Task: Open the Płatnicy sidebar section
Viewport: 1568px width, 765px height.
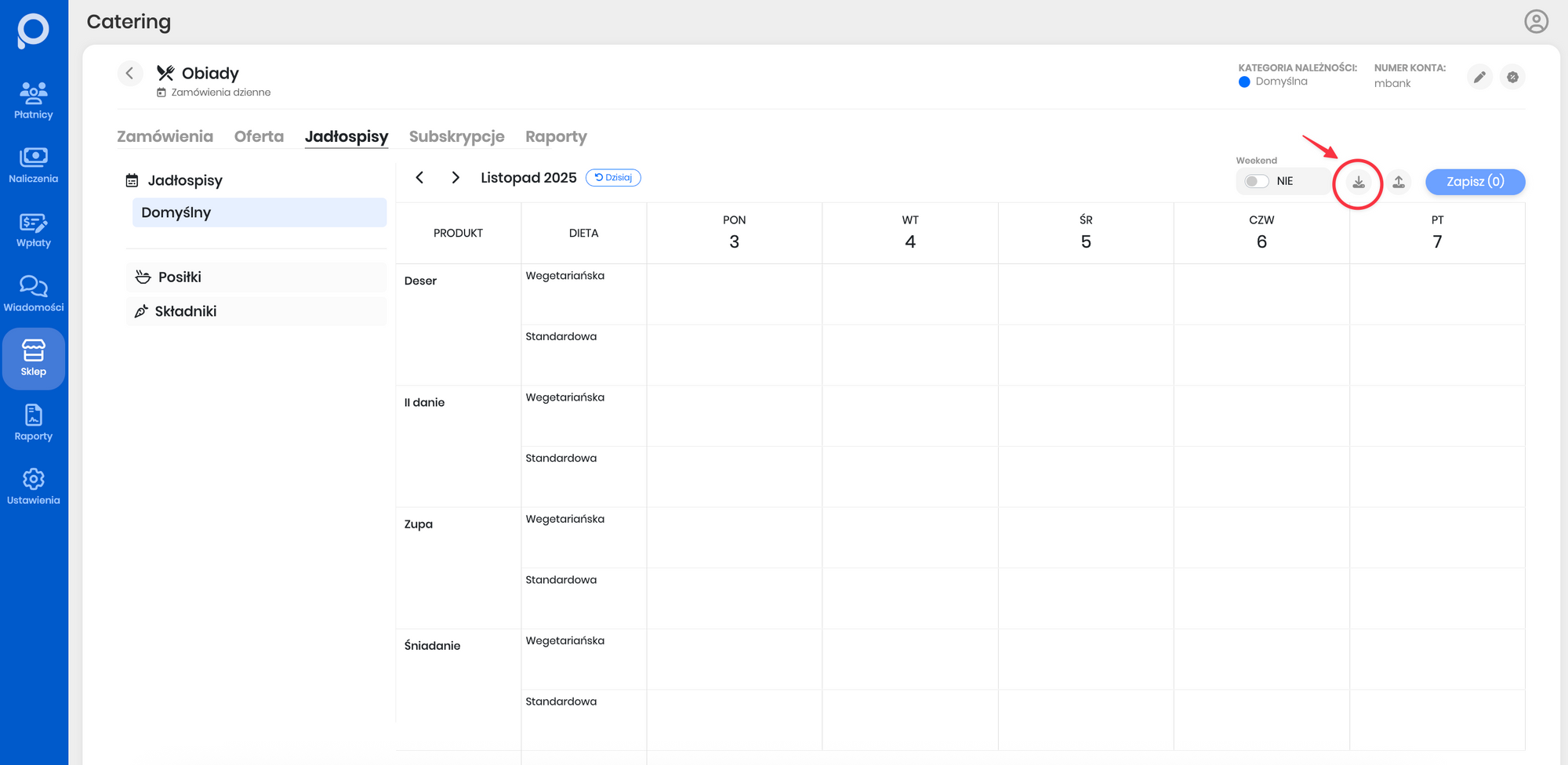Action: (34, 100)
